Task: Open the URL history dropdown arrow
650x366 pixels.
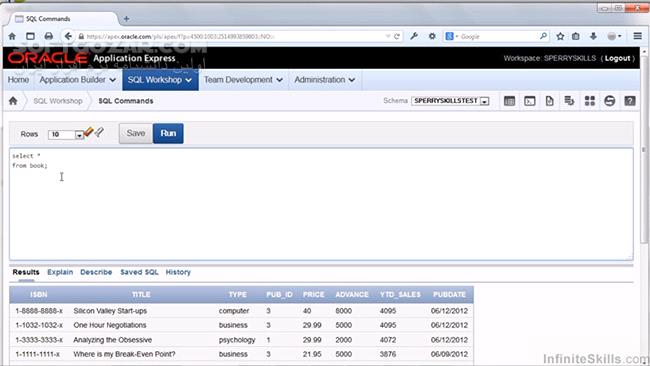Action: pos(388,36)
